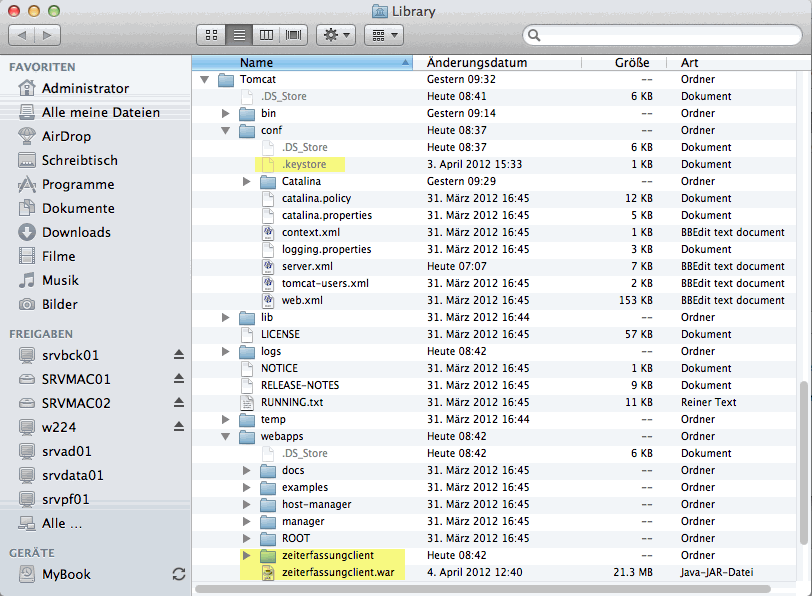The image size is (812, 596).
Task: Collapse the webapps folder
Action: [226, 437]
